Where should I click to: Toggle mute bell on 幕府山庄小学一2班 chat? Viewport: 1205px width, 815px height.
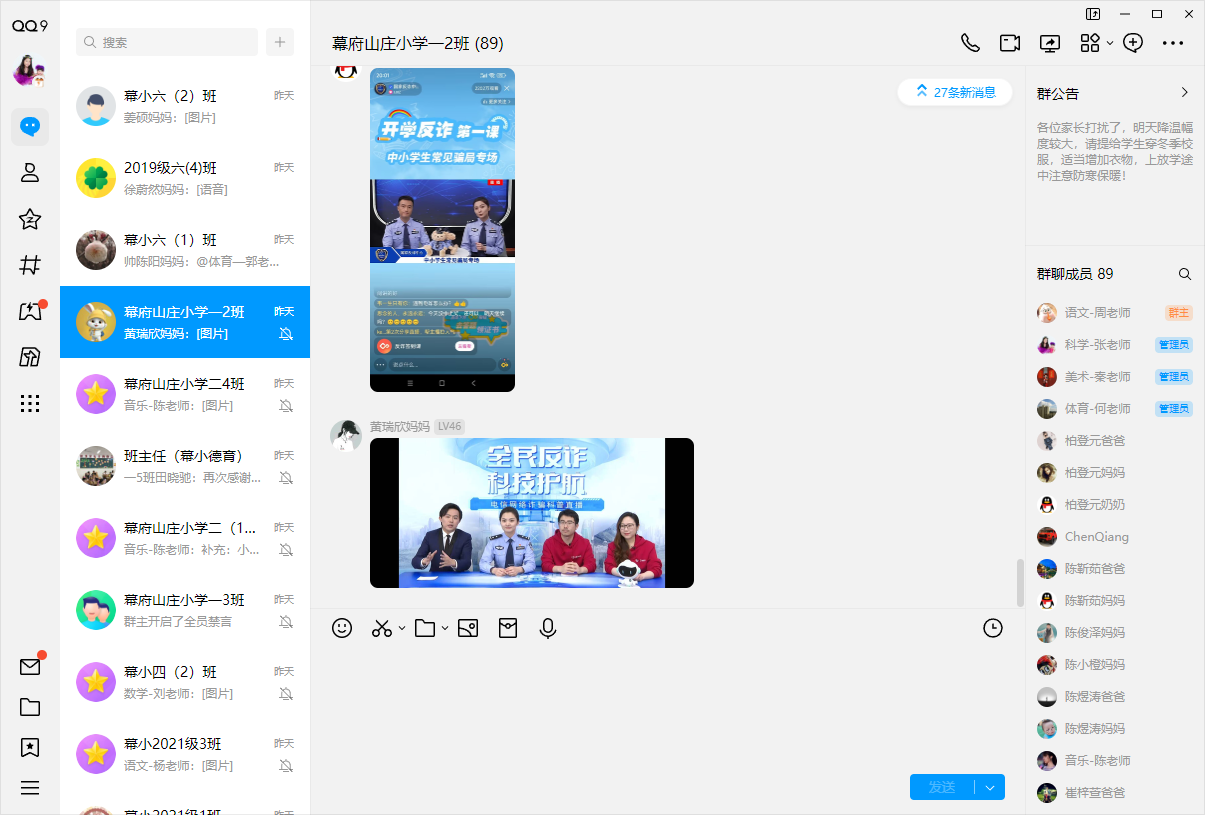click(286, 334)
